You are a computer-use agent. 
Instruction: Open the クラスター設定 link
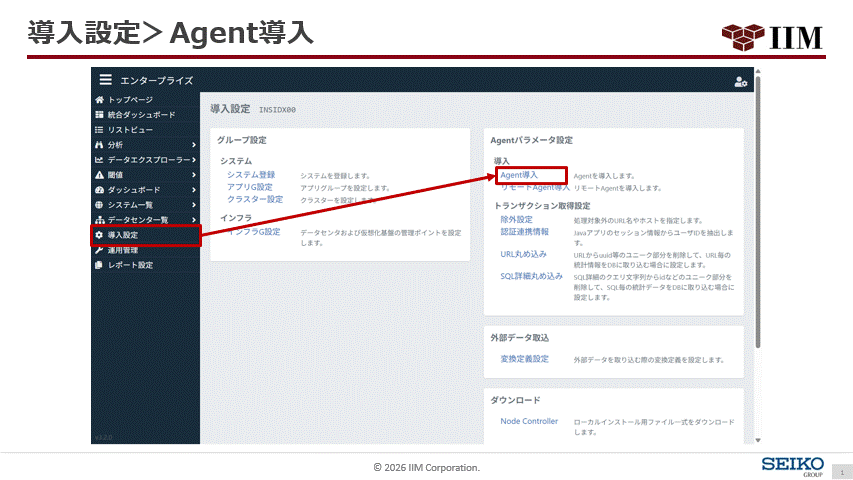point(255,199)
